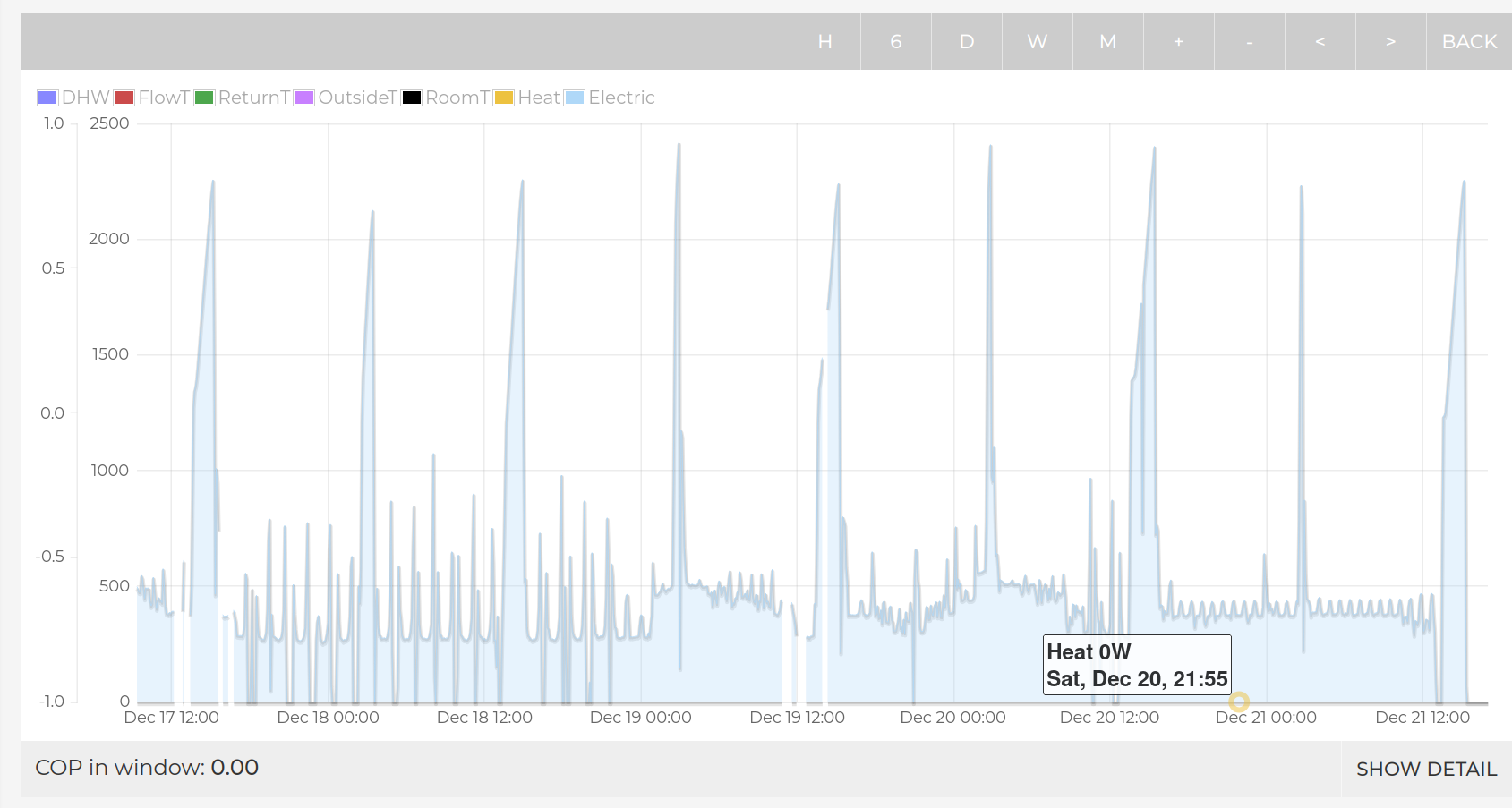Zoom in with the plus button
Image resolution: width=1512 pixels, height=808 pixels.
(x=1178, y=42)
